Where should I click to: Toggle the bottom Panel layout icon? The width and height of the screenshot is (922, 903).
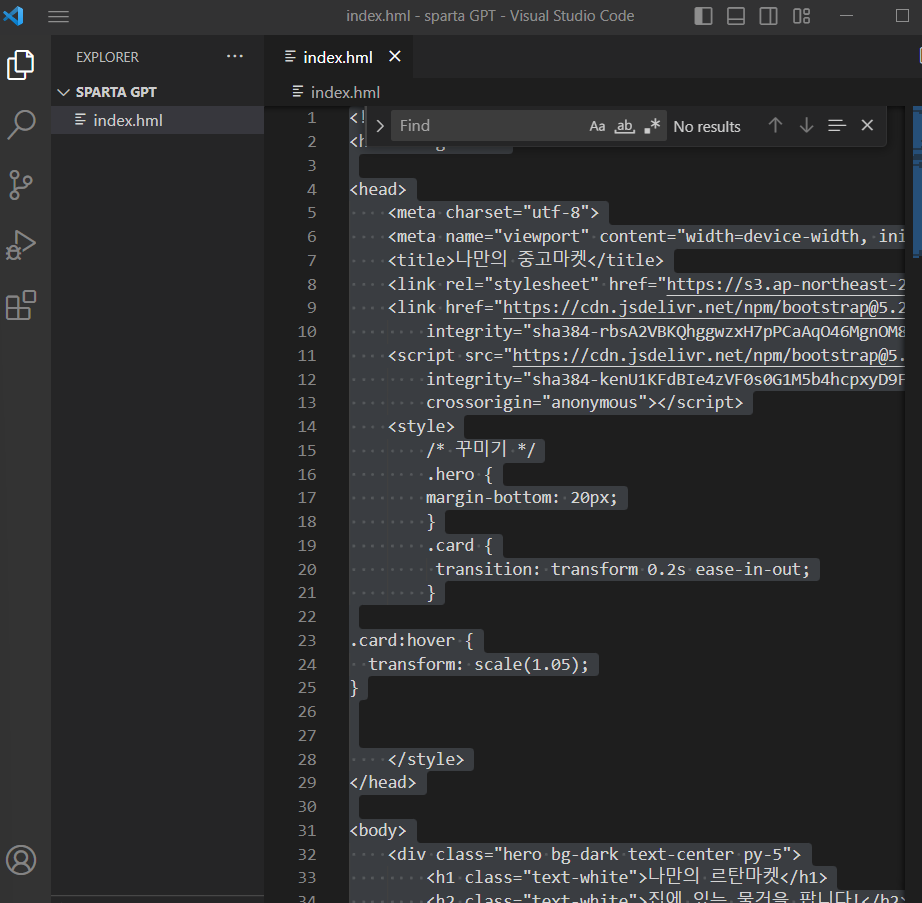(736, 16)
